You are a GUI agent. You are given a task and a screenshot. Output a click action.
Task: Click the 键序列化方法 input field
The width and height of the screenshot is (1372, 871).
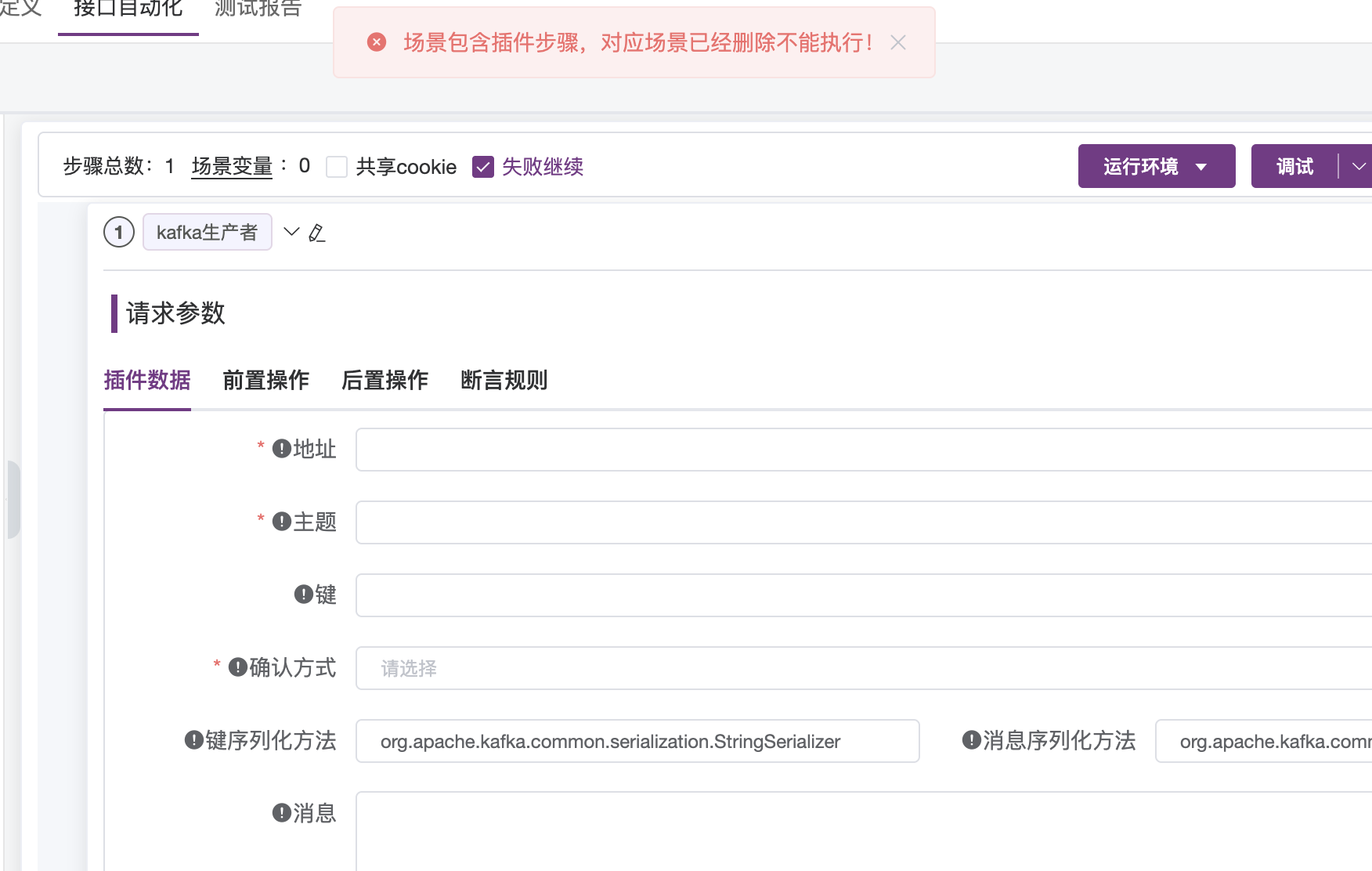tap(637, 741)
